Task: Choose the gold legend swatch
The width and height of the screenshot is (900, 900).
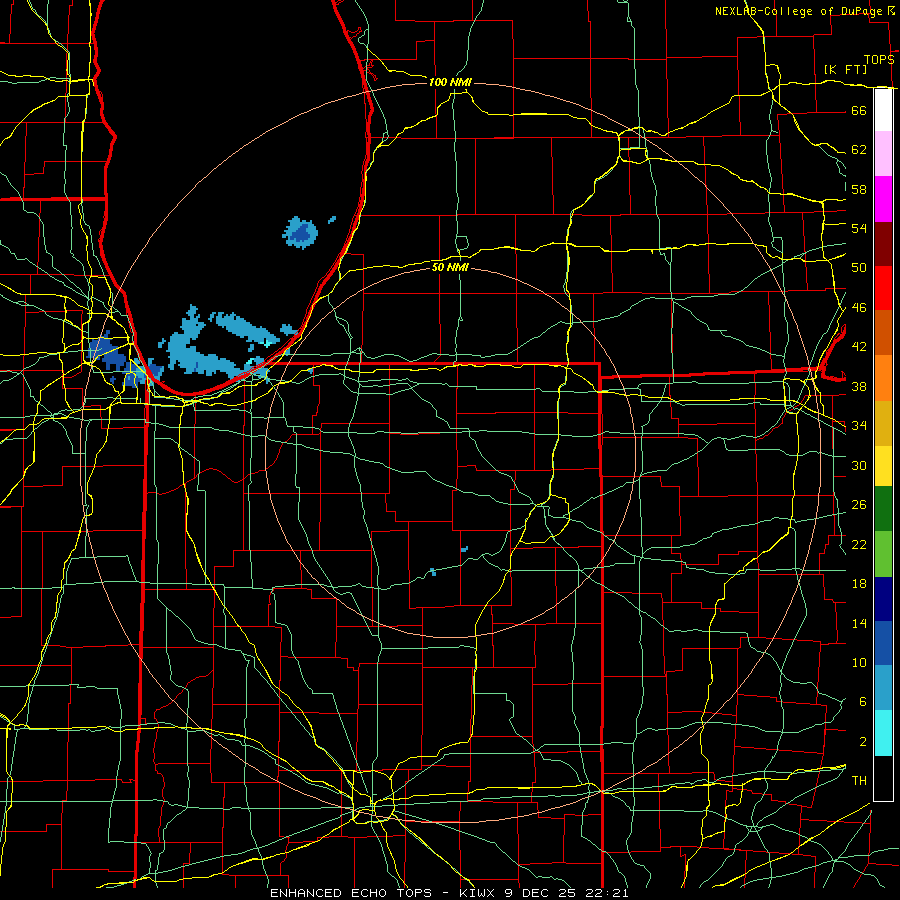Action: pos(883,424)
